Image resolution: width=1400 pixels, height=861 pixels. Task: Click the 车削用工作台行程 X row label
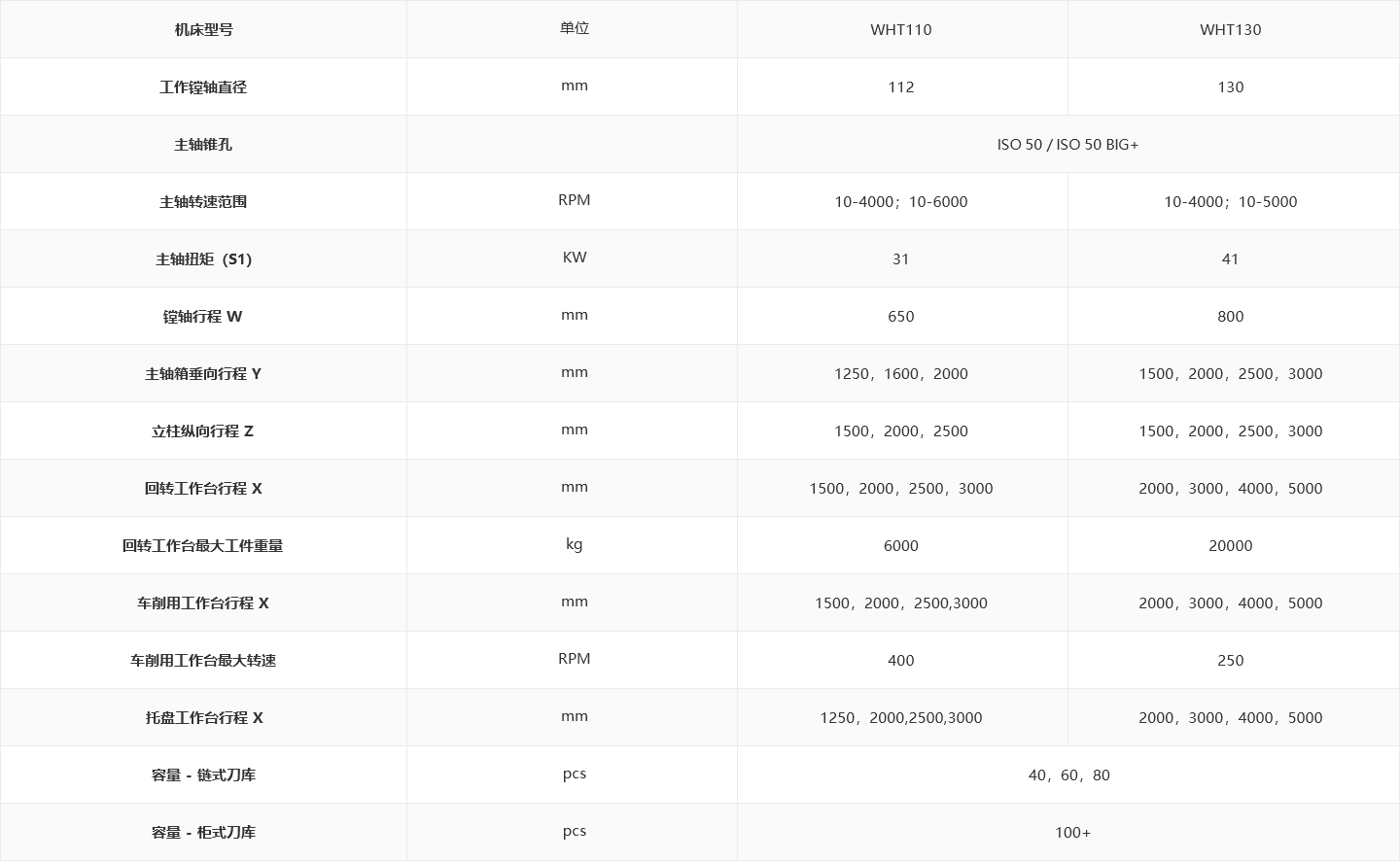[203, 603]
